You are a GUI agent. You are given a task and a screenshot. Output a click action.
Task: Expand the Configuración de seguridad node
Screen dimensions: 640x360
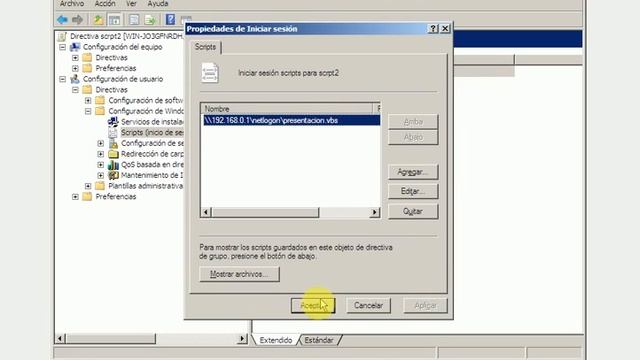100,143
